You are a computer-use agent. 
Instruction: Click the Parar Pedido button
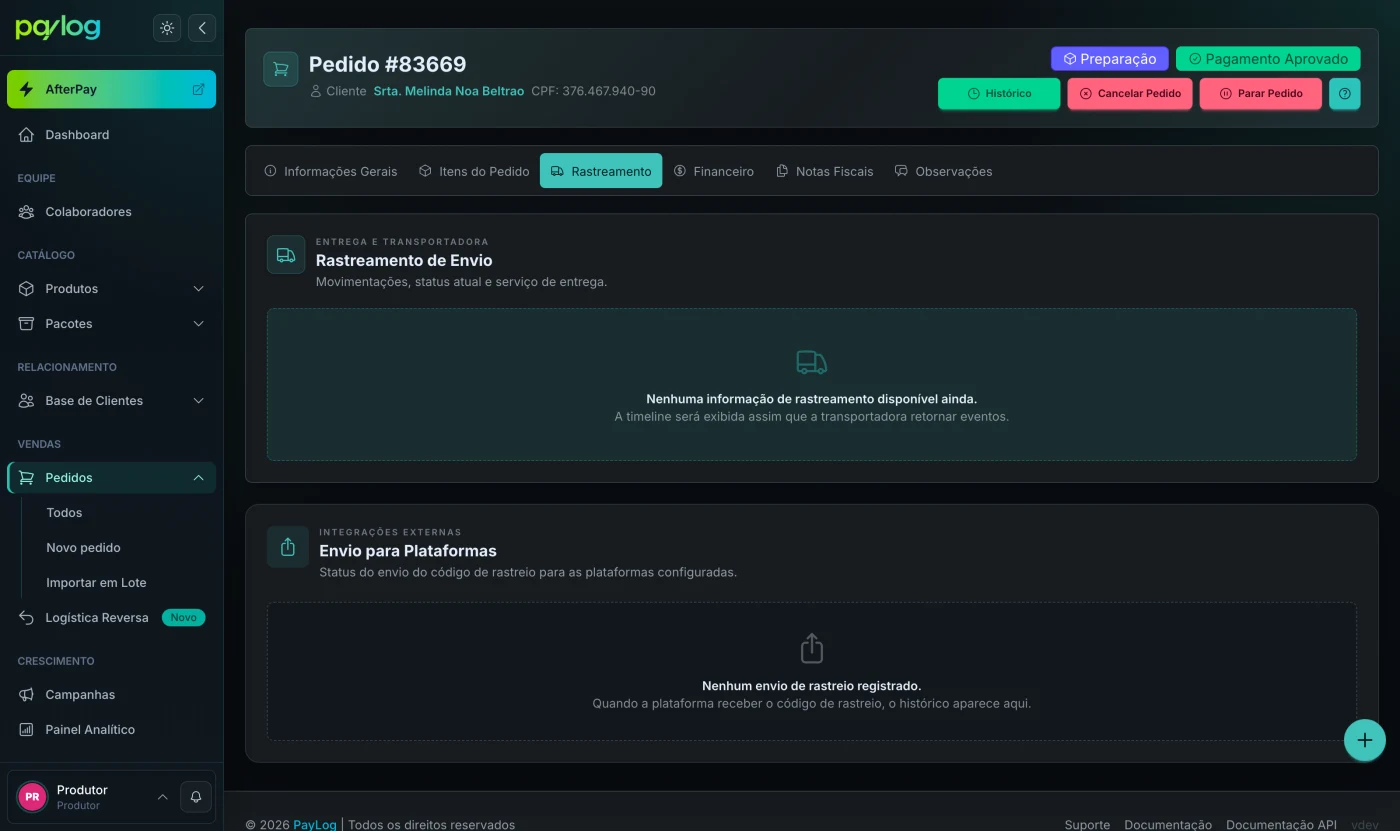click(x=1261, y=94)
